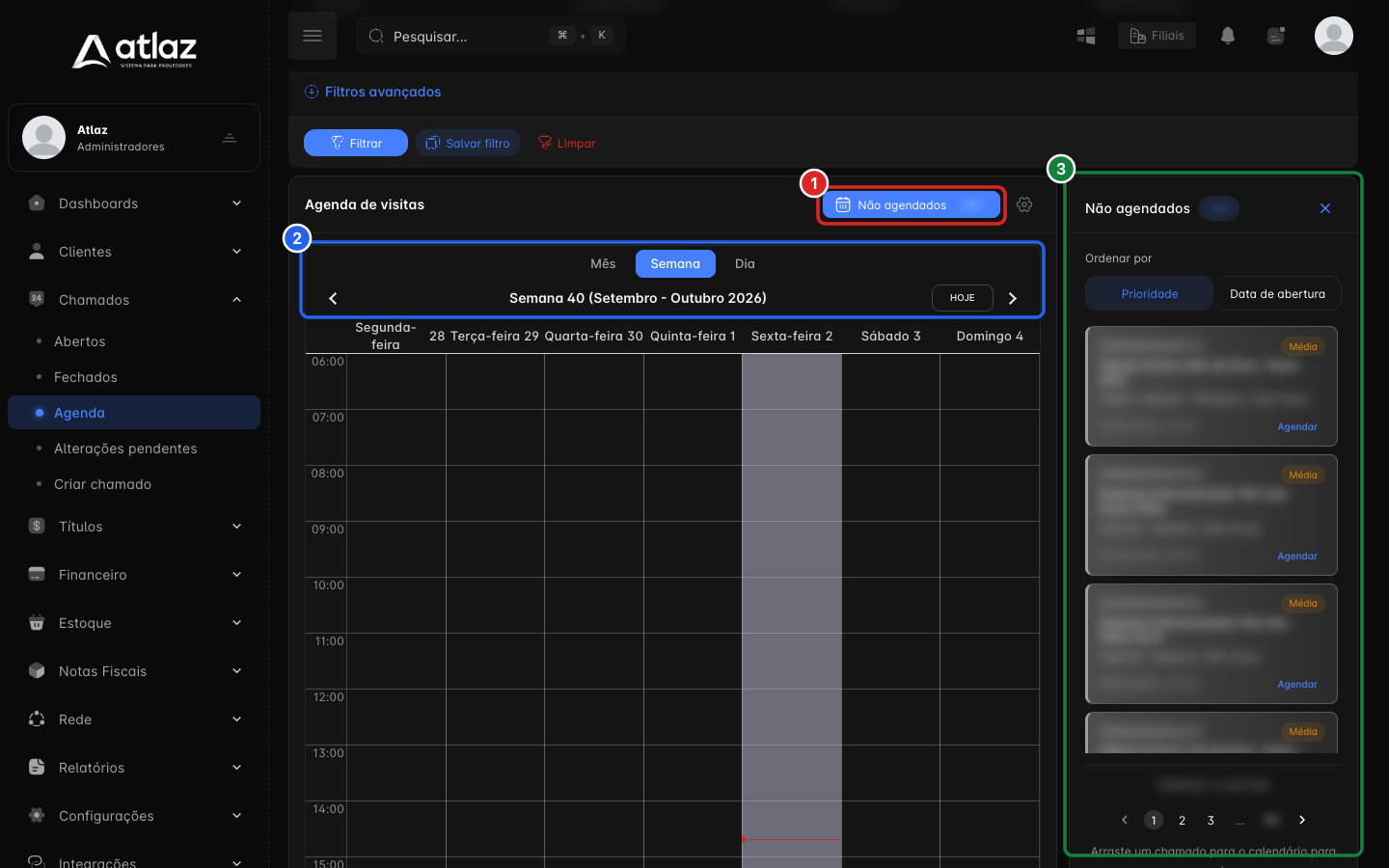
Task: Go to previous week arrow
Action: tap(333, 298)
